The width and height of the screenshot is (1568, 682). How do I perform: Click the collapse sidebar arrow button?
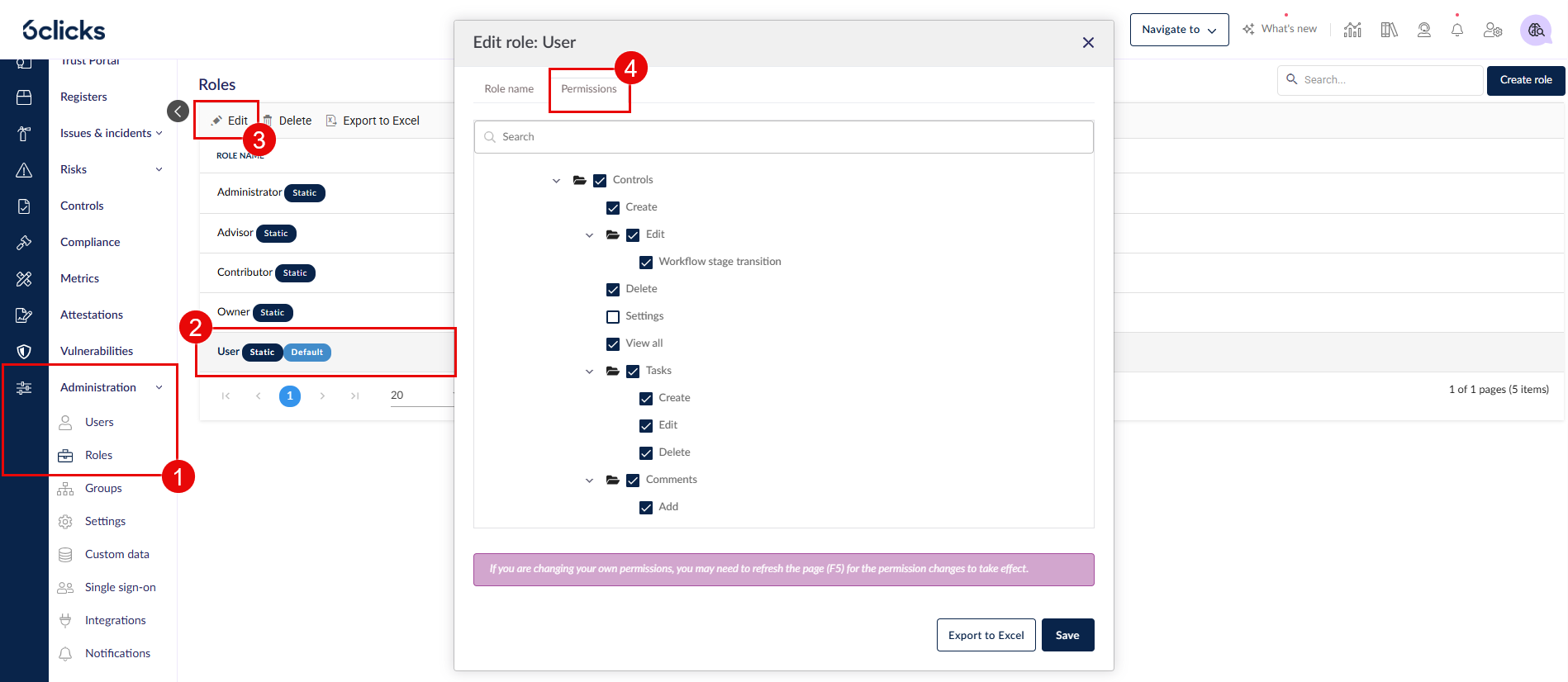(x=178, y=111)
